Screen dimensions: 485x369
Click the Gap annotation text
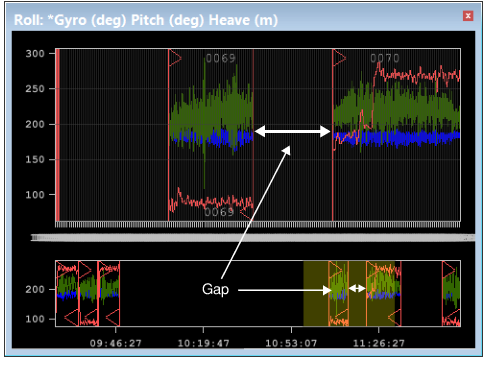215,289
